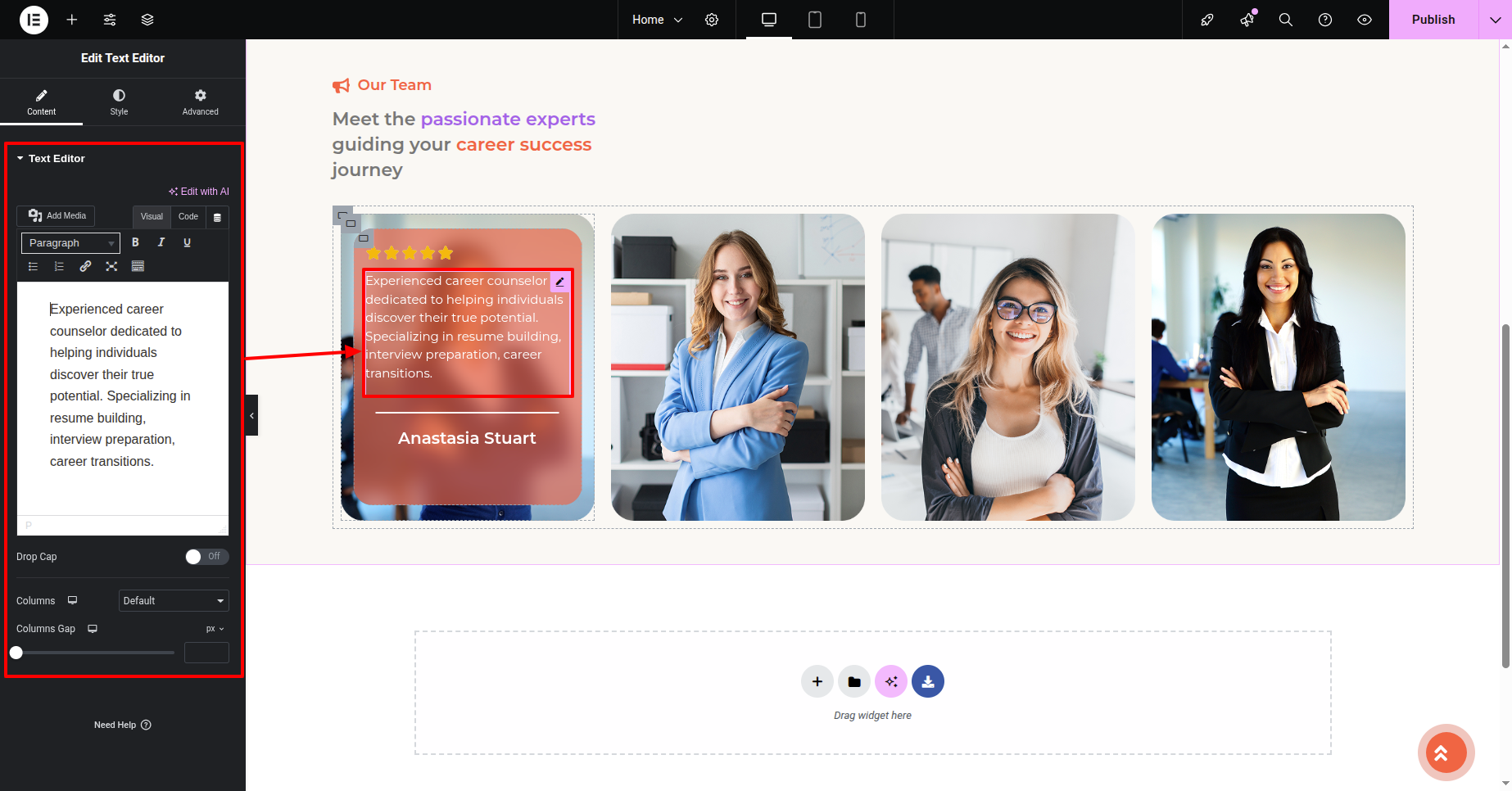Select the Anastasia Stuart heading
The width and height of the screenshot is (1512, 791).
(467, 438)
